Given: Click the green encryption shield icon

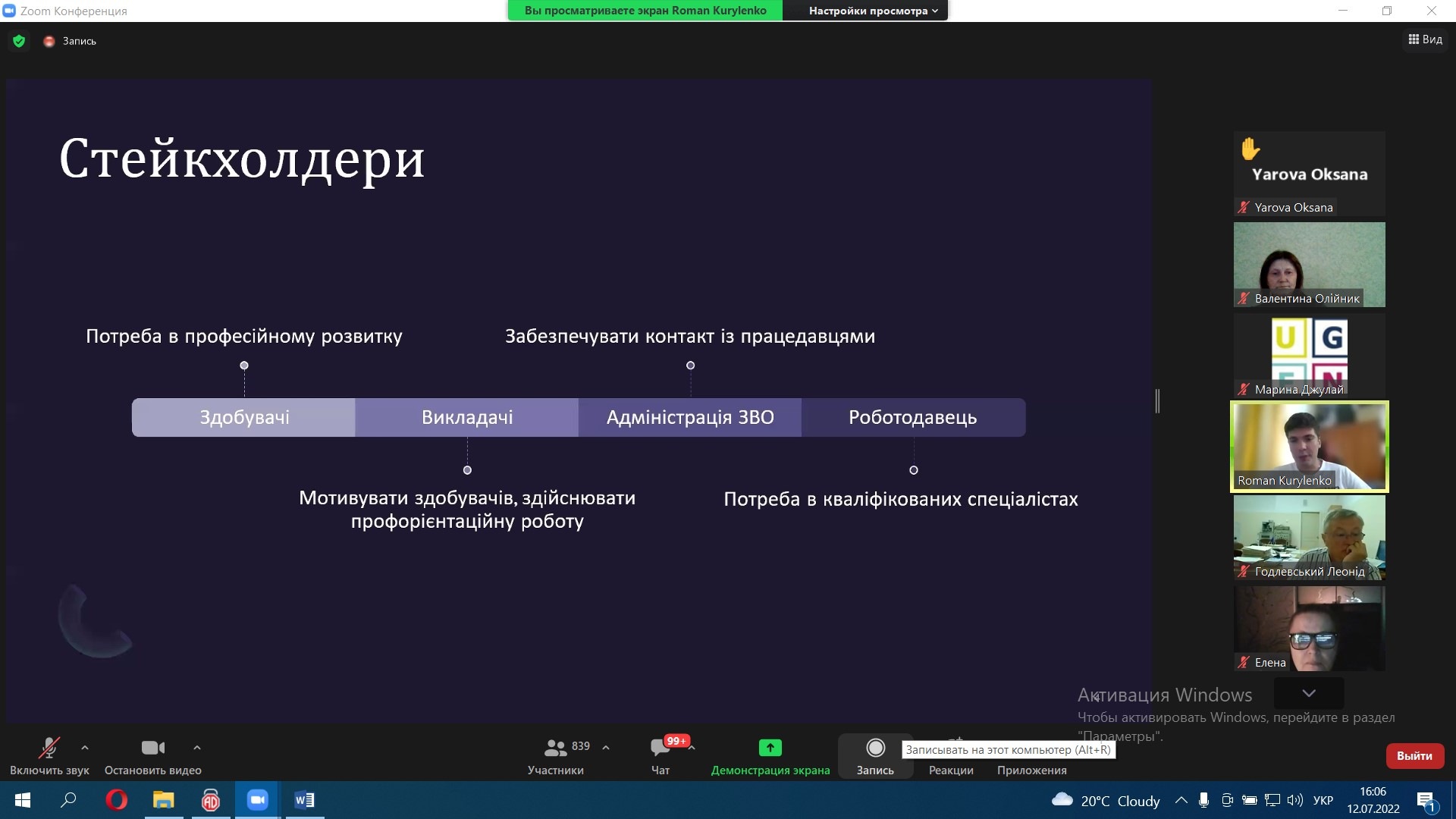Looking at the screenshot, I should pos(19,41).
